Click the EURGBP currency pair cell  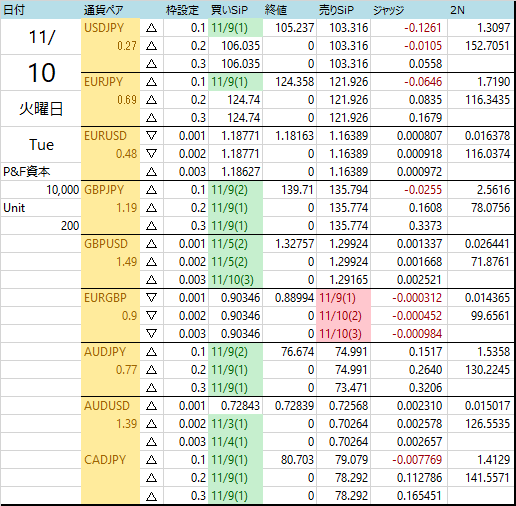110,298
